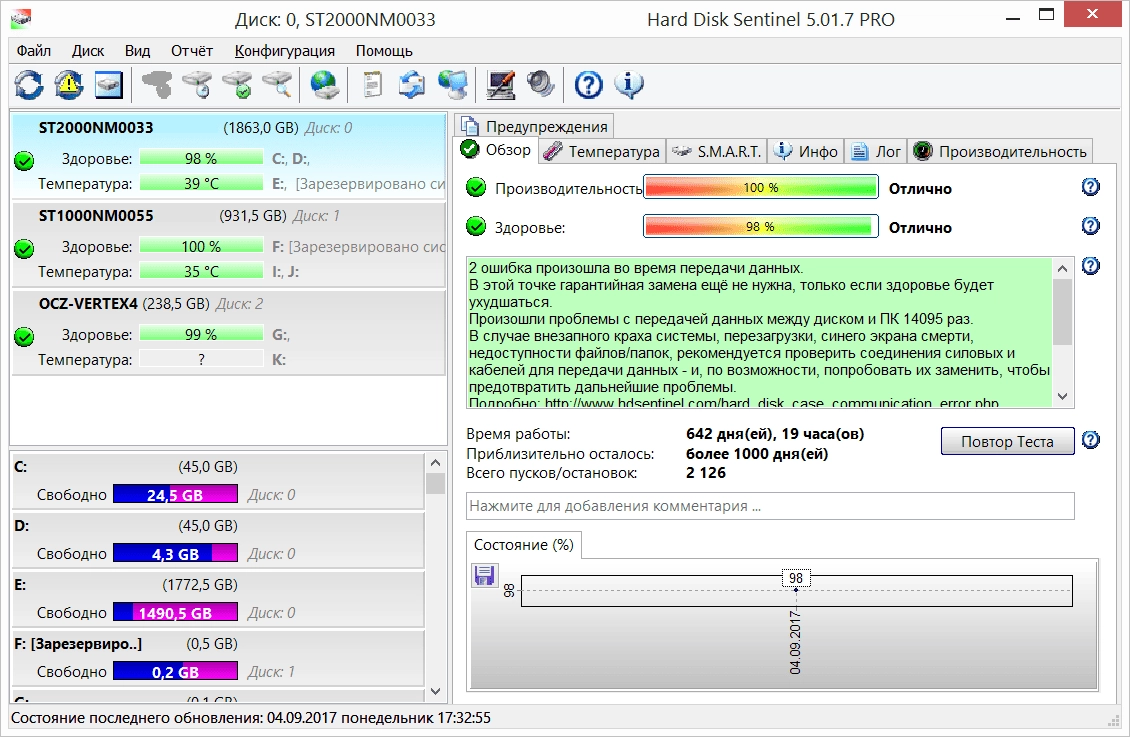Click the mail with blue arrows toolbar icon
This screenshot has width=1130, height=737.
[411, 85]
